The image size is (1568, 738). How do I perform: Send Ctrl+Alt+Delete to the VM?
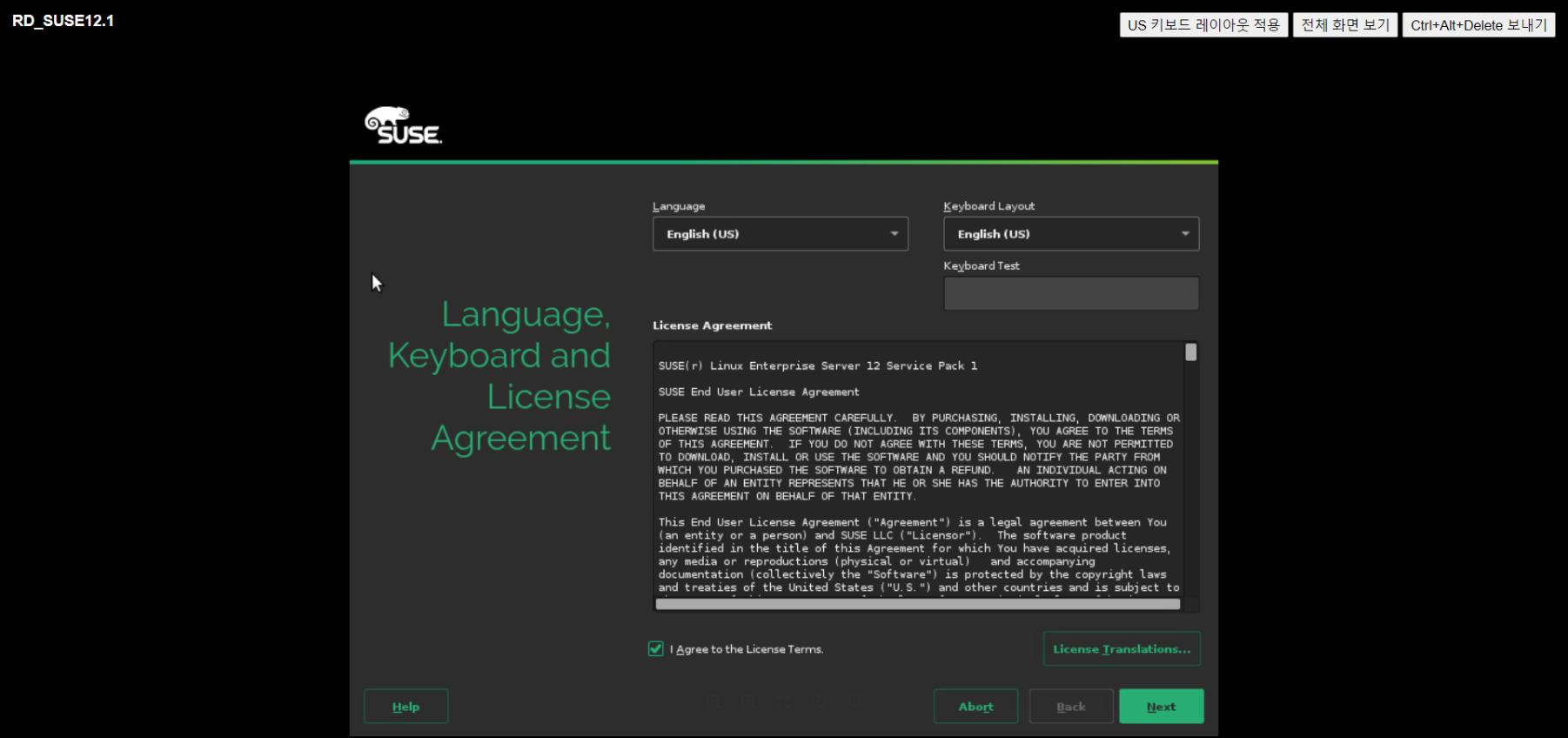[1478, 25]
